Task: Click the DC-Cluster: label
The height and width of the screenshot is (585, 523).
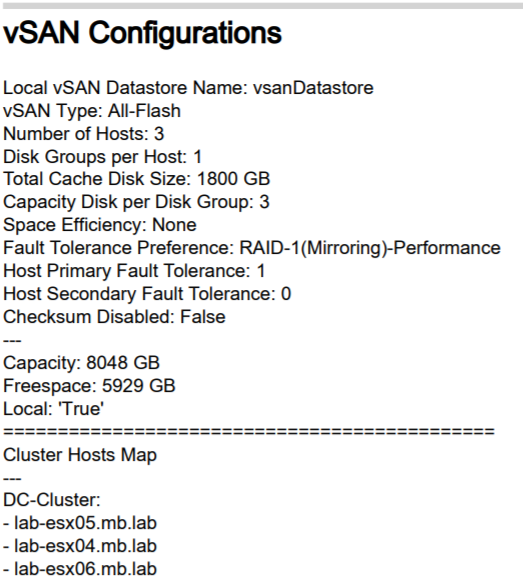Action: 52,500
